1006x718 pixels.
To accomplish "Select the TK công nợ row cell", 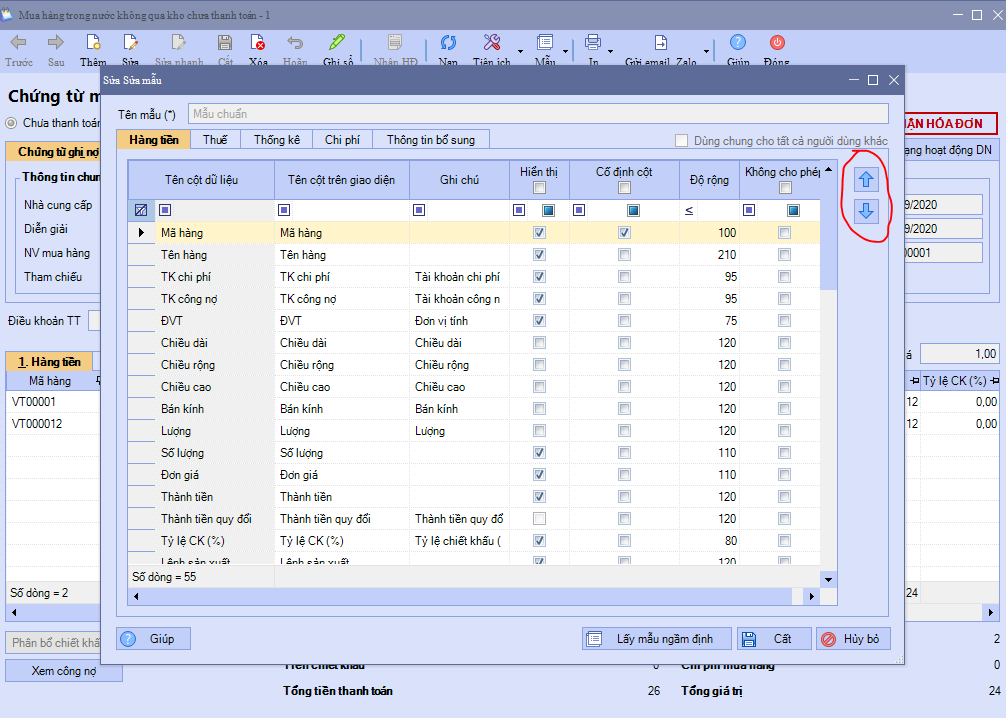I will [x=215, y=299].
